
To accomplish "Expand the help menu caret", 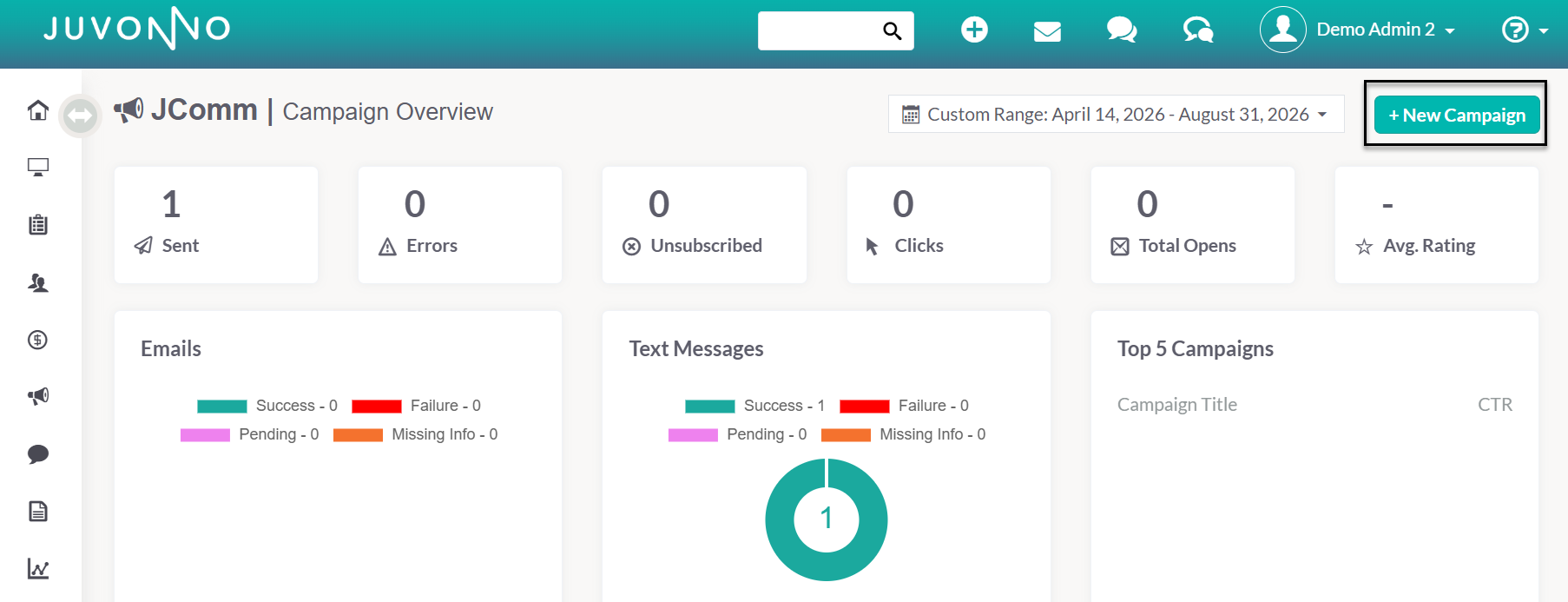I will (1543, 31).
